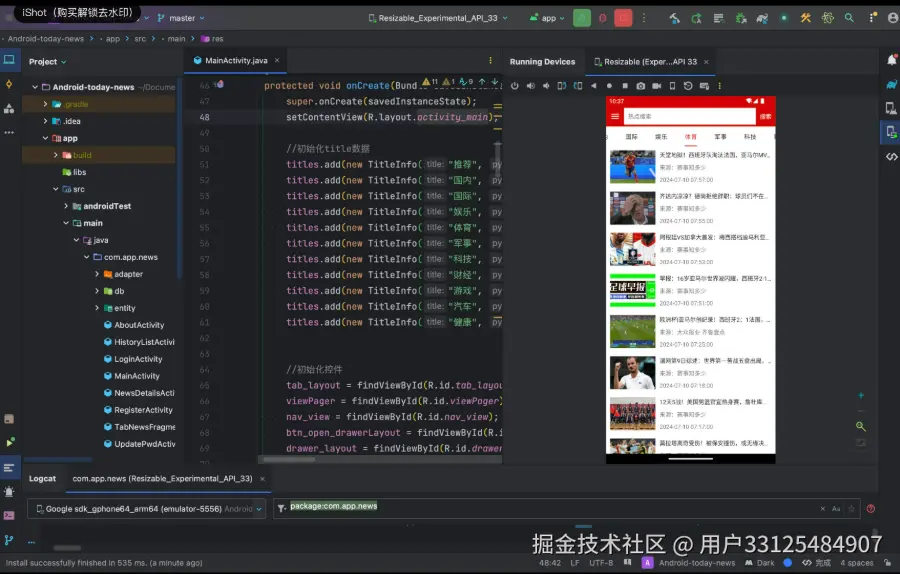Expand the .gradle folder in project tree
This screenshot has width=900, height=574.
45,104
